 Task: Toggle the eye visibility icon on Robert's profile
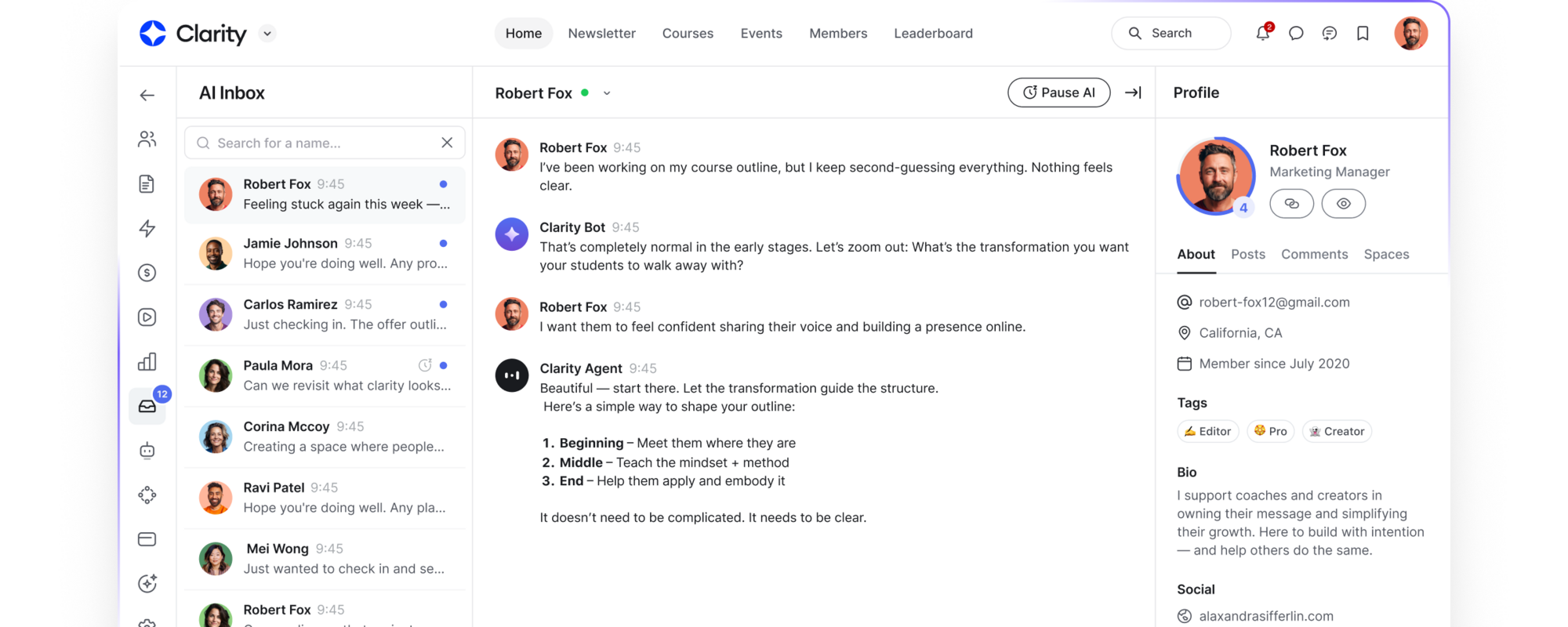1343,203
